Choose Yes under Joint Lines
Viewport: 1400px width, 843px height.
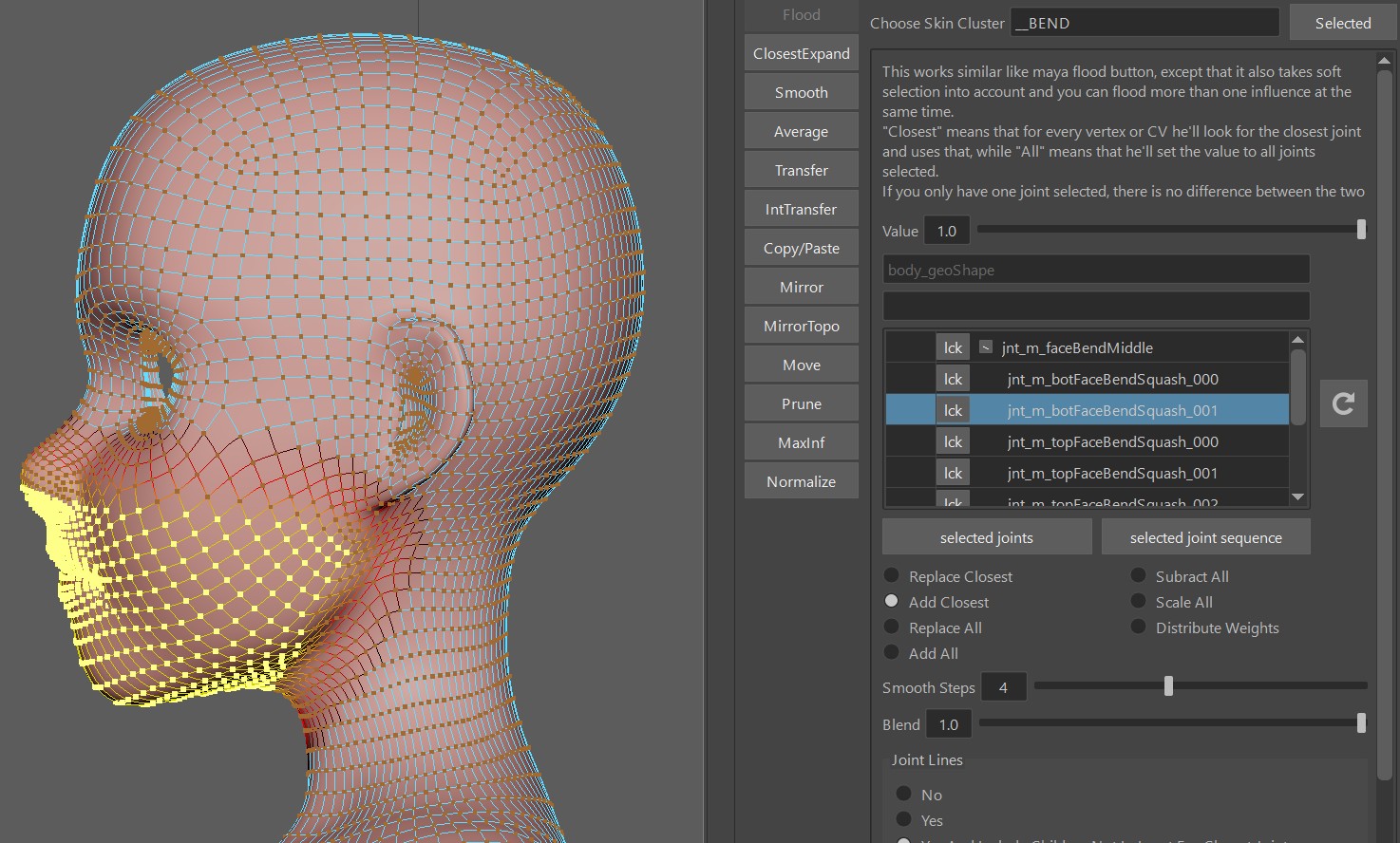point(903,819)
